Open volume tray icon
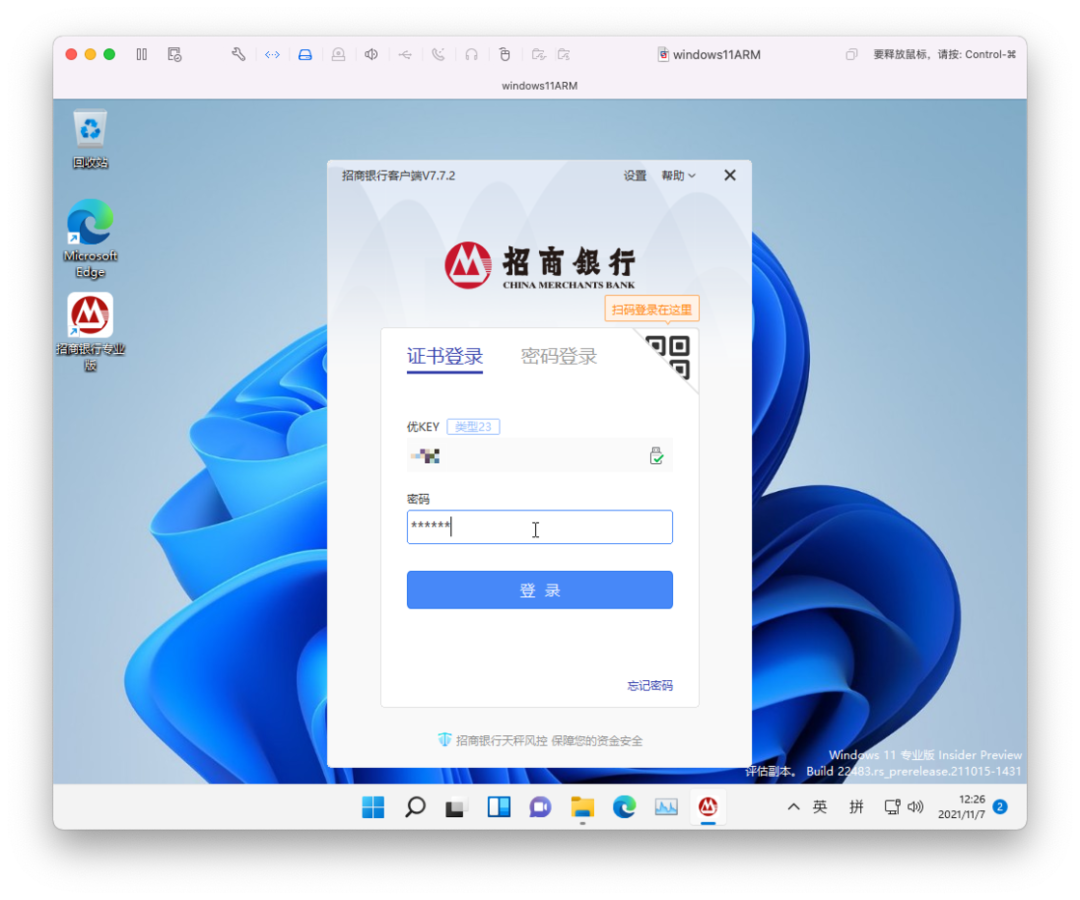The width and height of the screenshot is (1080, 900). click(915, 807)
